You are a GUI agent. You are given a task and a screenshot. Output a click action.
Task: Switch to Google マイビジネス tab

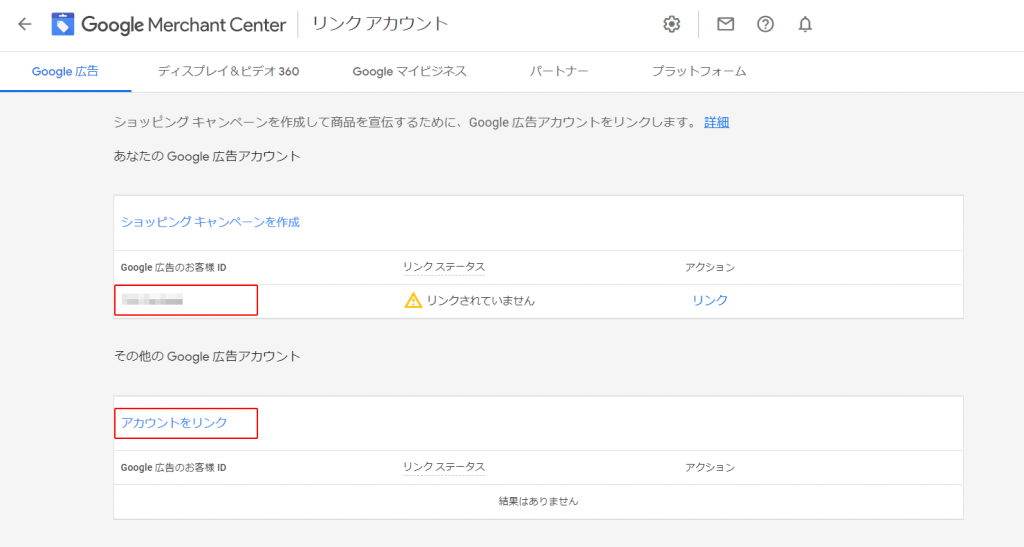[x=409, y=72]
